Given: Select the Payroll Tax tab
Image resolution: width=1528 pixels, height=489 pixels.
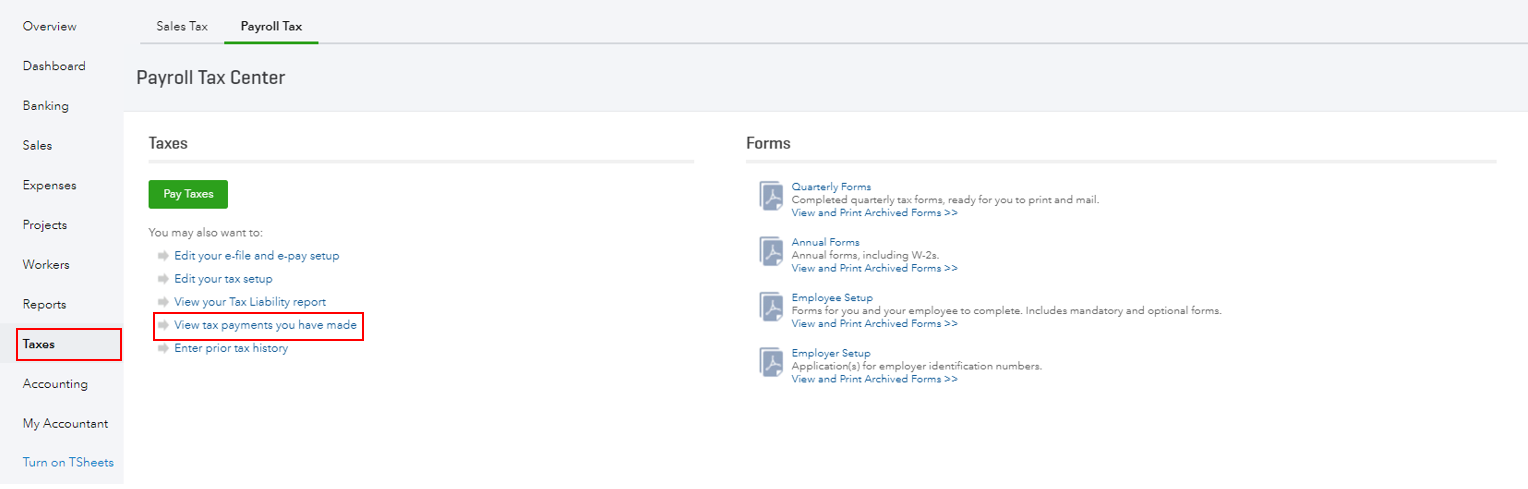Looking at the screenshot, I should pyautogui.click(x=271, y=26).
